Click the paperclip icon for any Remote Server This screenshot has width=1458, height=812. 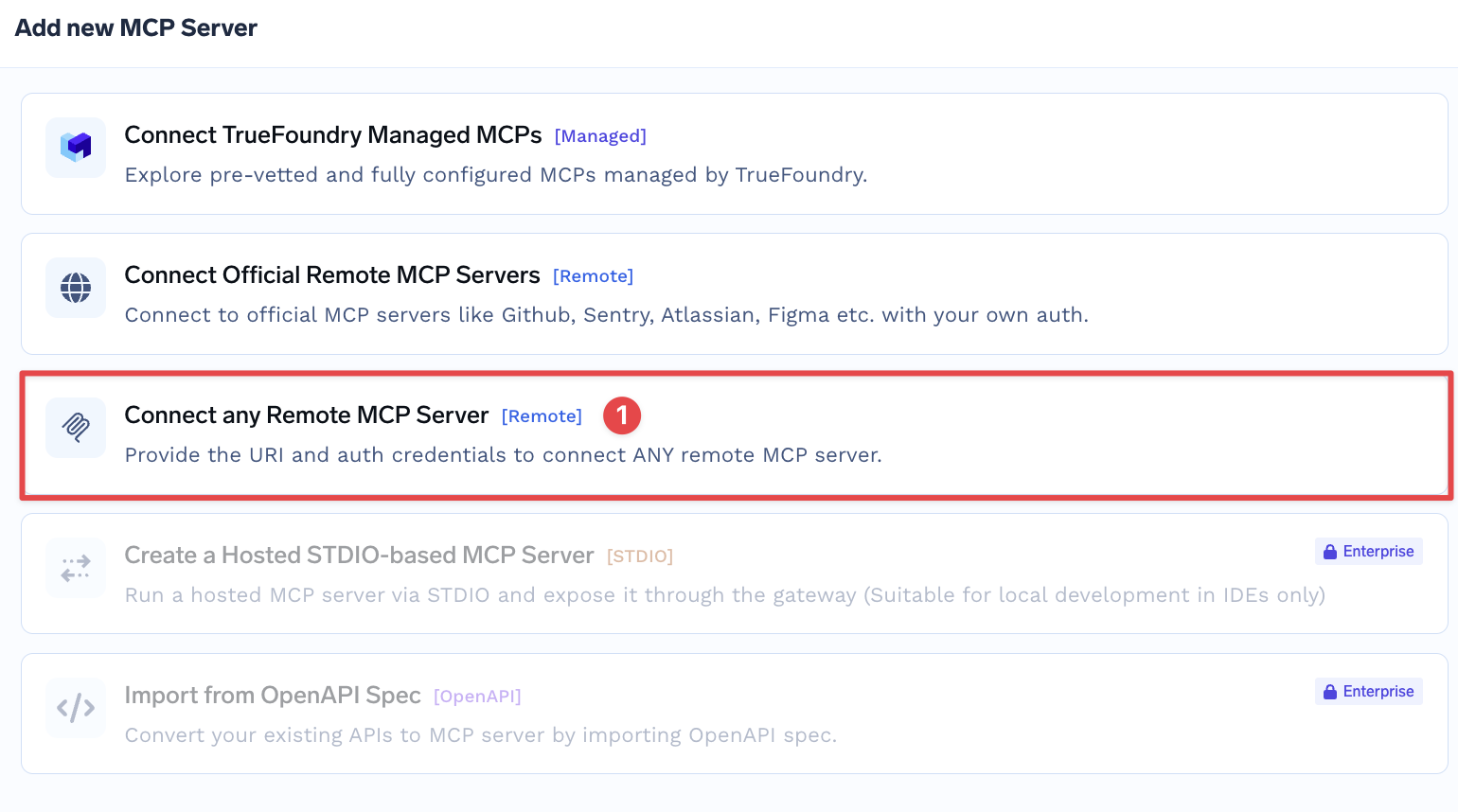76,427
